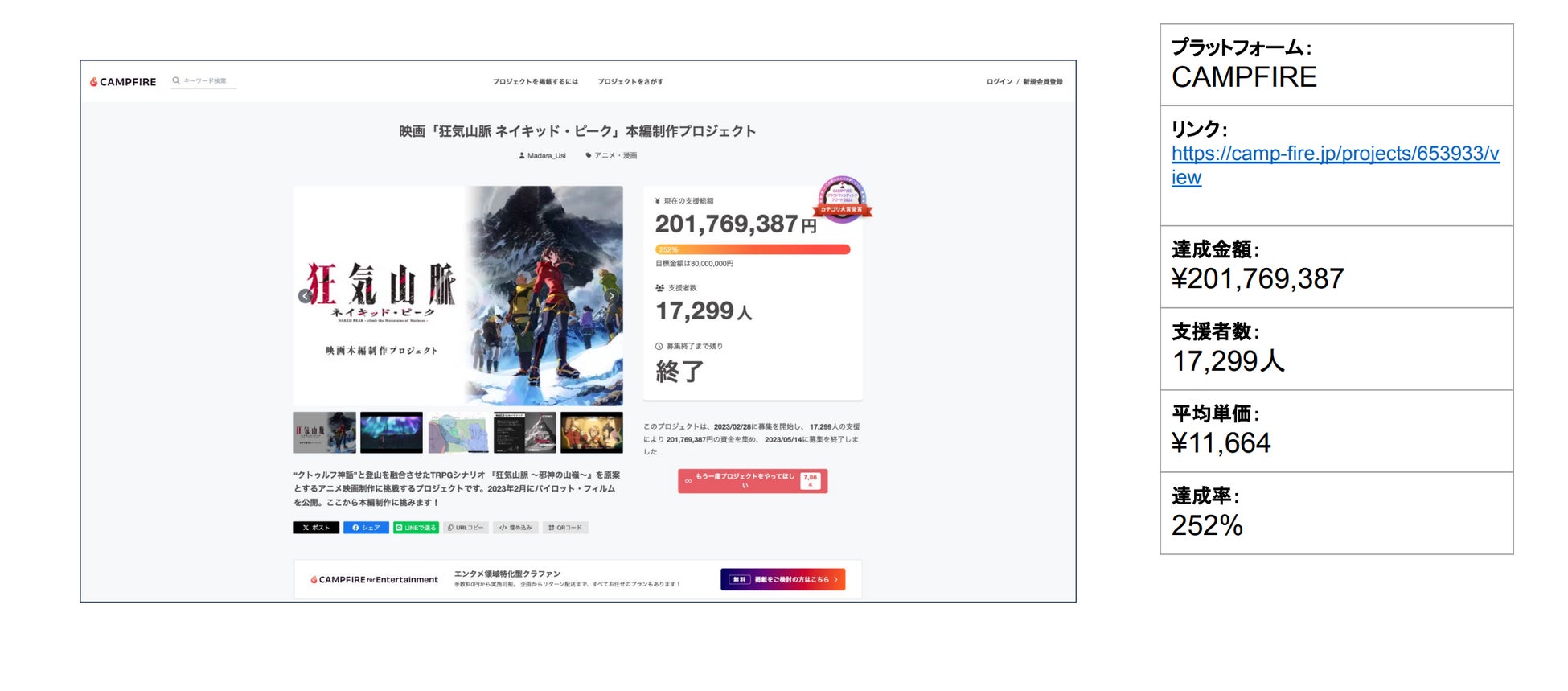Click the もう一度プロジェクトをやってほしい button

click(x=753, y=480)
